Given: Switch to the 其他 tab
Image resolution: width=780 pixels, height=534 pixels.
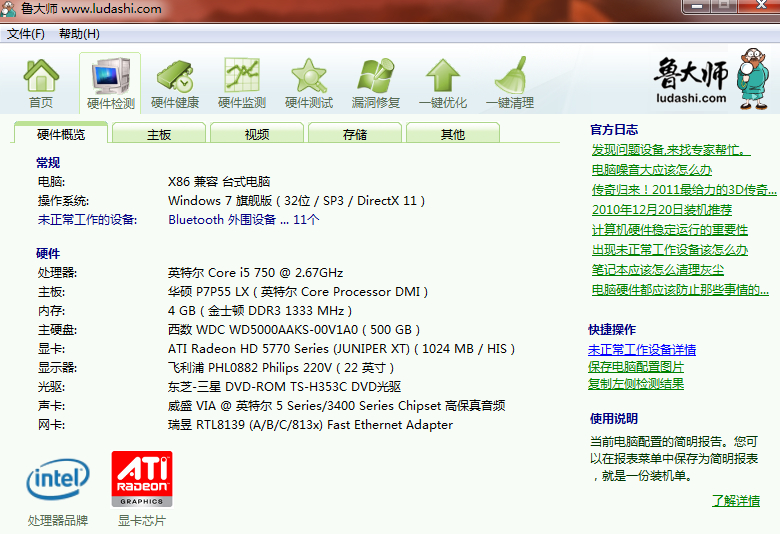Looking at the screenshot, I should (453, 134).
